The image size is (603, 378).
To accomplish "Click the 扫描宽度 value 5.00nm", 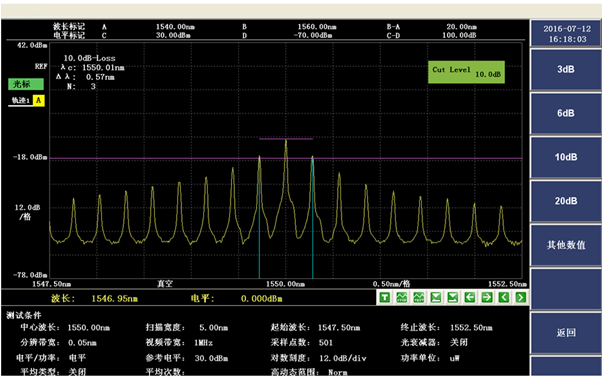I will click(x=213, y=328).
